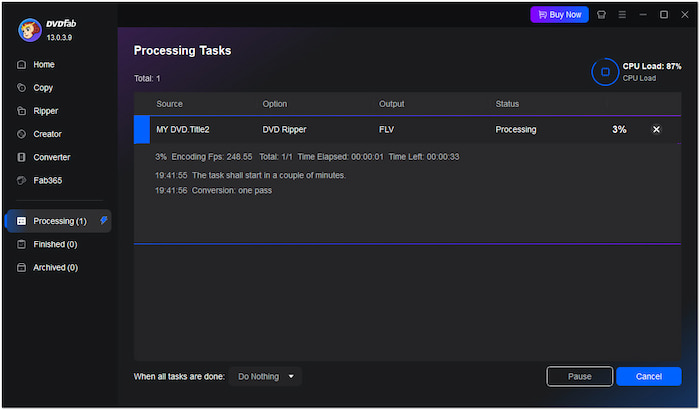Cancel the ripping task

click(x=648, y=376)
